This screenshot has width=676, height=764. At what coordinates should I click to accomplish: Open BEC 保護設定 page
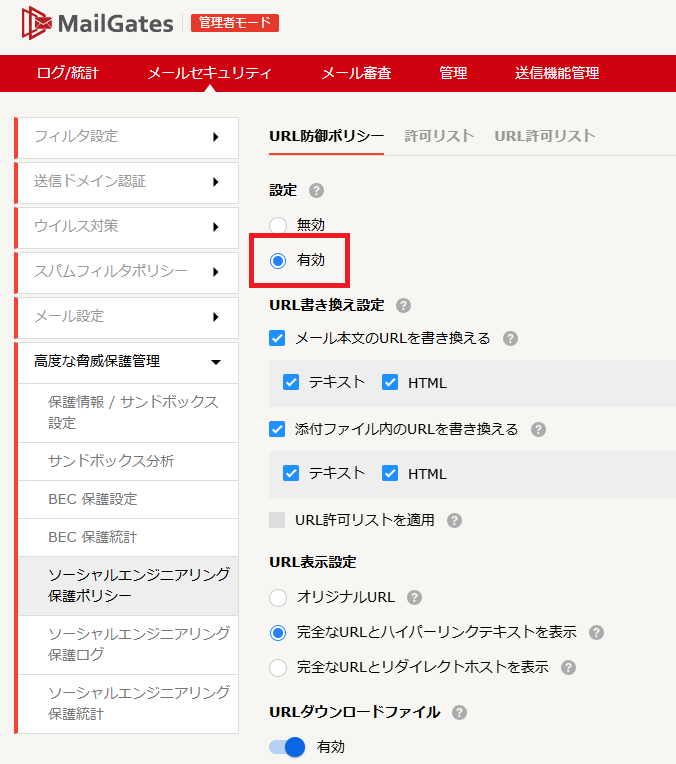point(128,499)
